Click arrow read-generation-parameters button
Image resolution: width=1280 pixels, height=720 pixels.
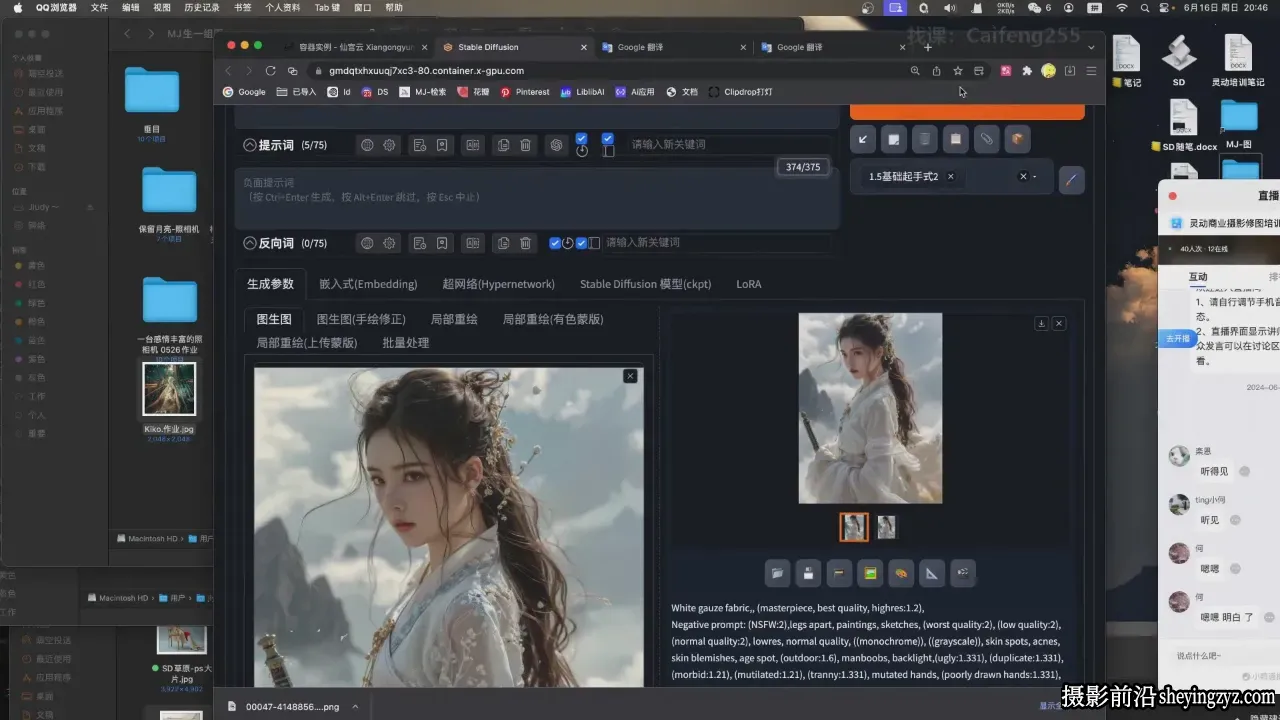863,139
